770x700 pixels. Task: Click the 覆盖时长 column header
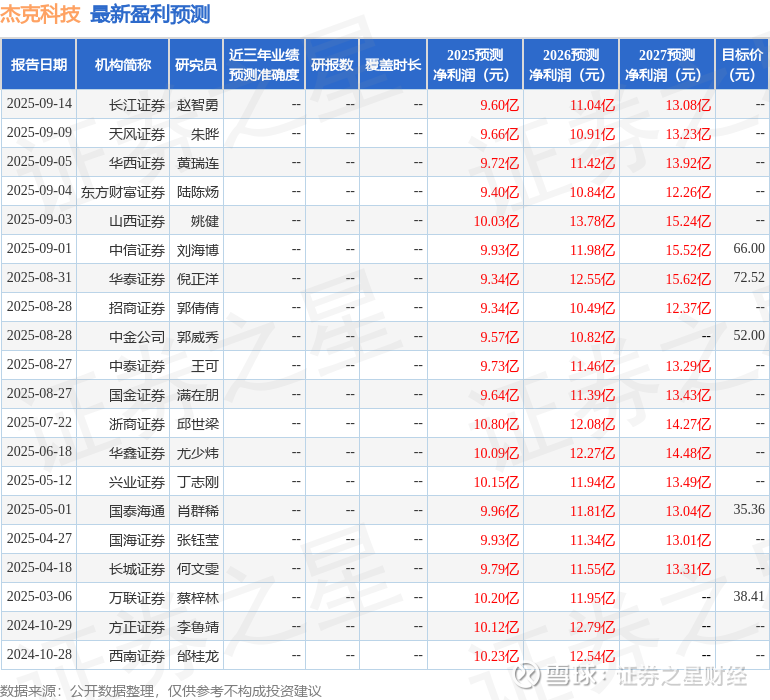tap(393, 65)
